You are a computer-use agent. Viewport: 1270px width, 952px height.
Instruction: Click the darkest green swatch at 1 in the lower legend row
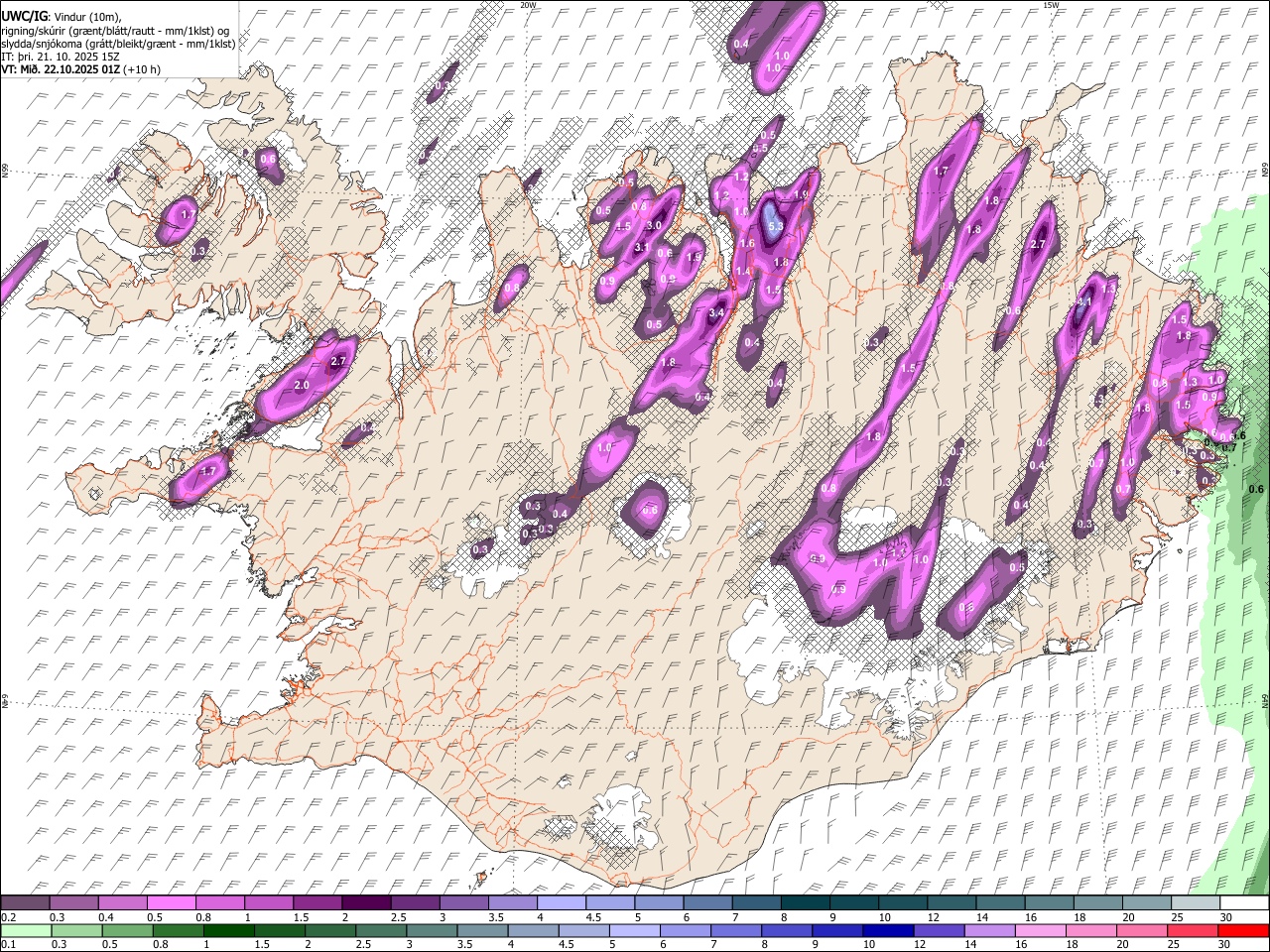(227, 931)
